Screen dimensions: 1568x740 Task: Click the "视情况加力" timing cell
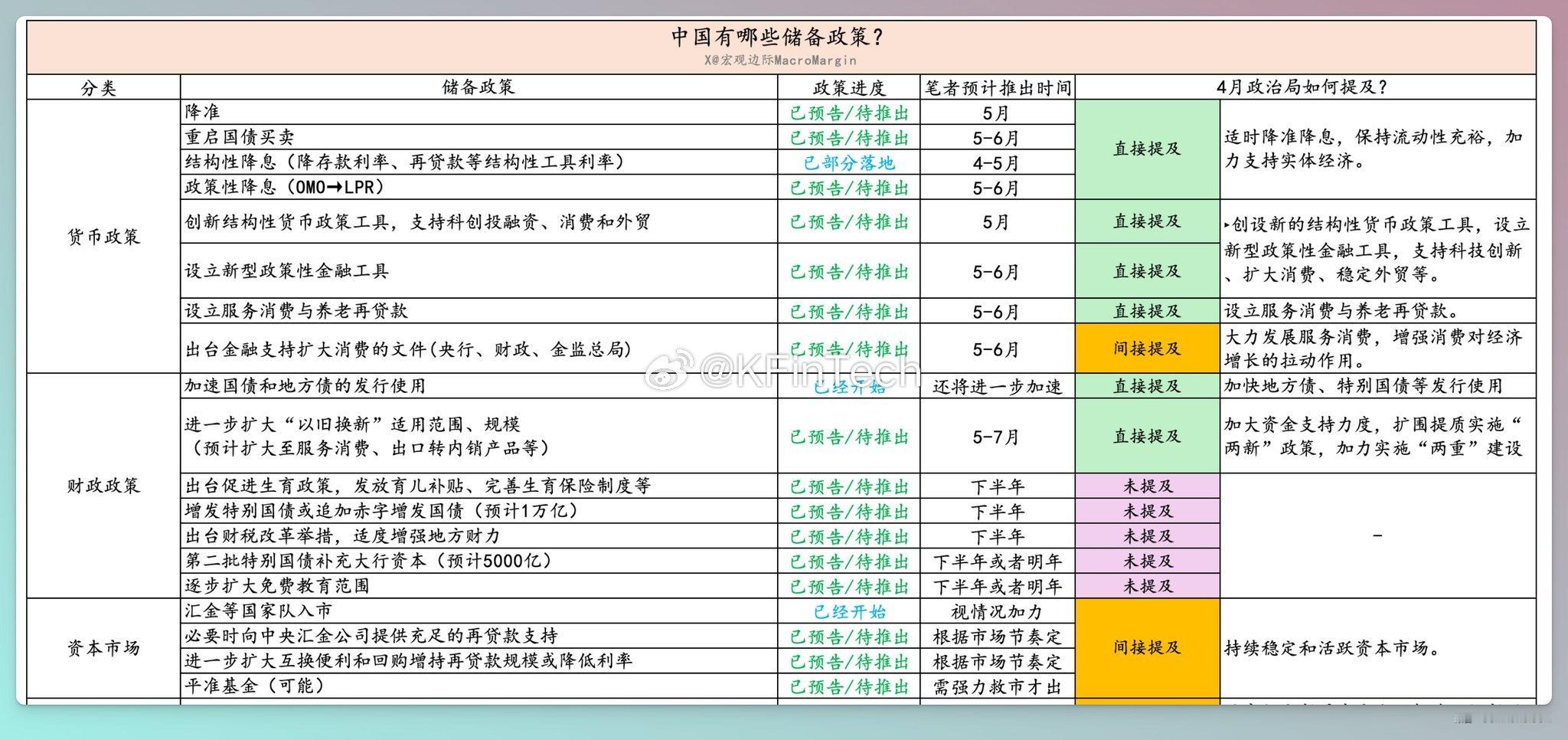[x=997, y=611]
